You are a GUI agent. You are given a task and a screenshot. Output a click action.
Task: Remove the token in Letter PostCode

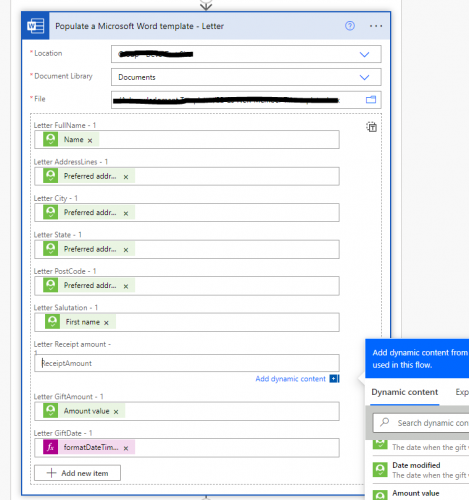point(126,286)
